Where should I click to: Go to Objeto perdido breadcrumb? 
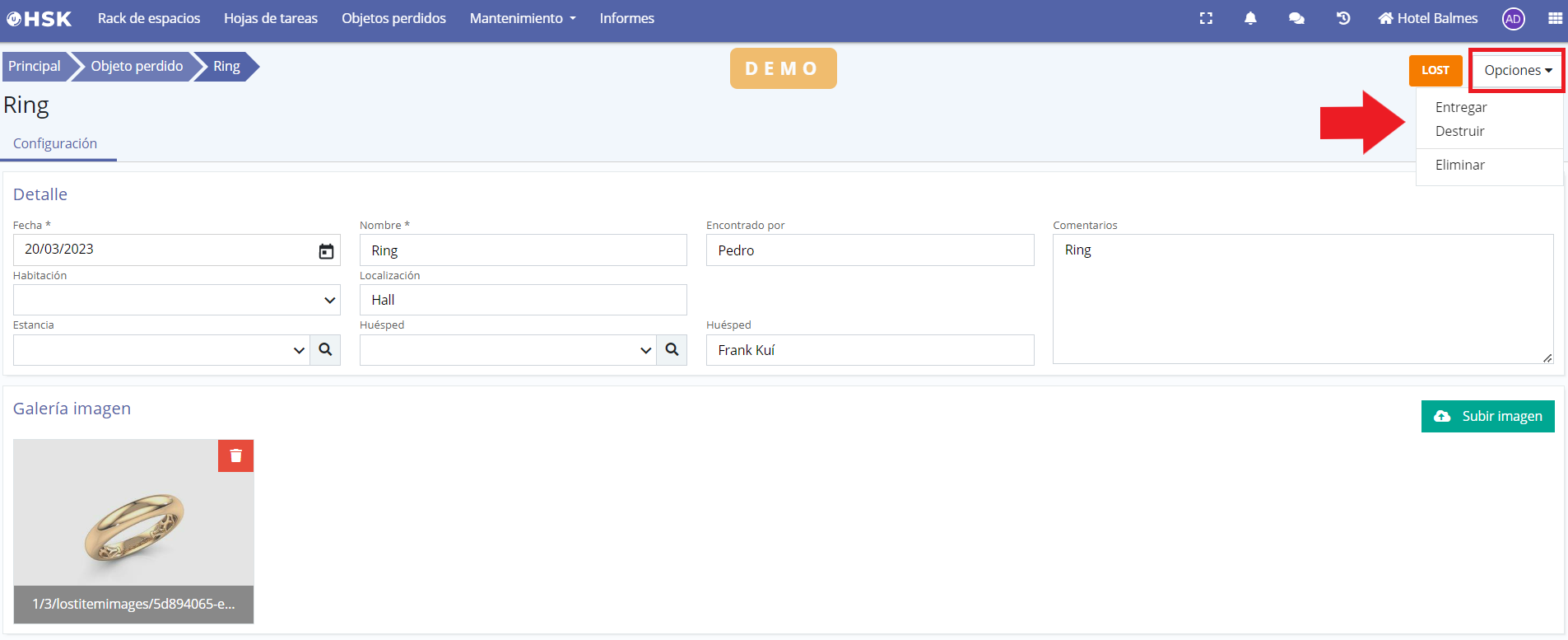tap(137, 66)
